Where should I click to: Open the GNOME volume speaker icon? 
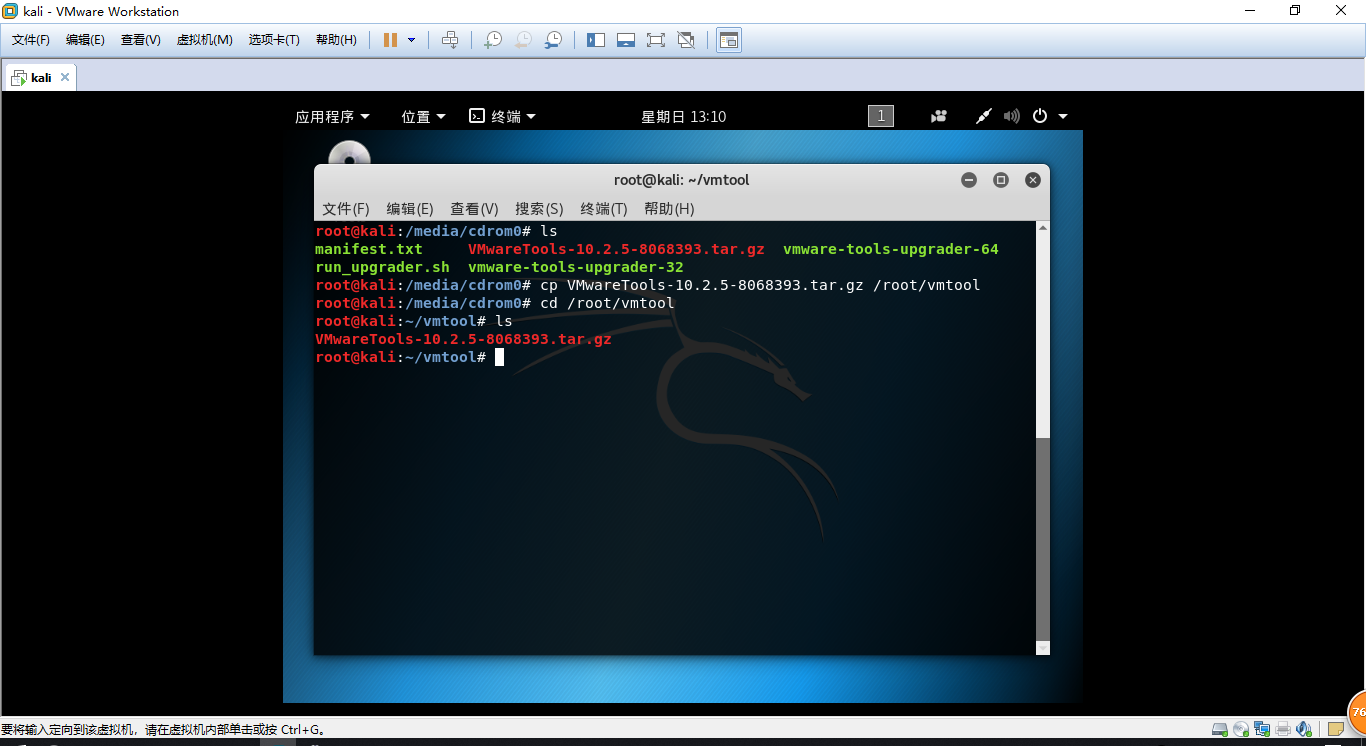(x=1012, y=116)
